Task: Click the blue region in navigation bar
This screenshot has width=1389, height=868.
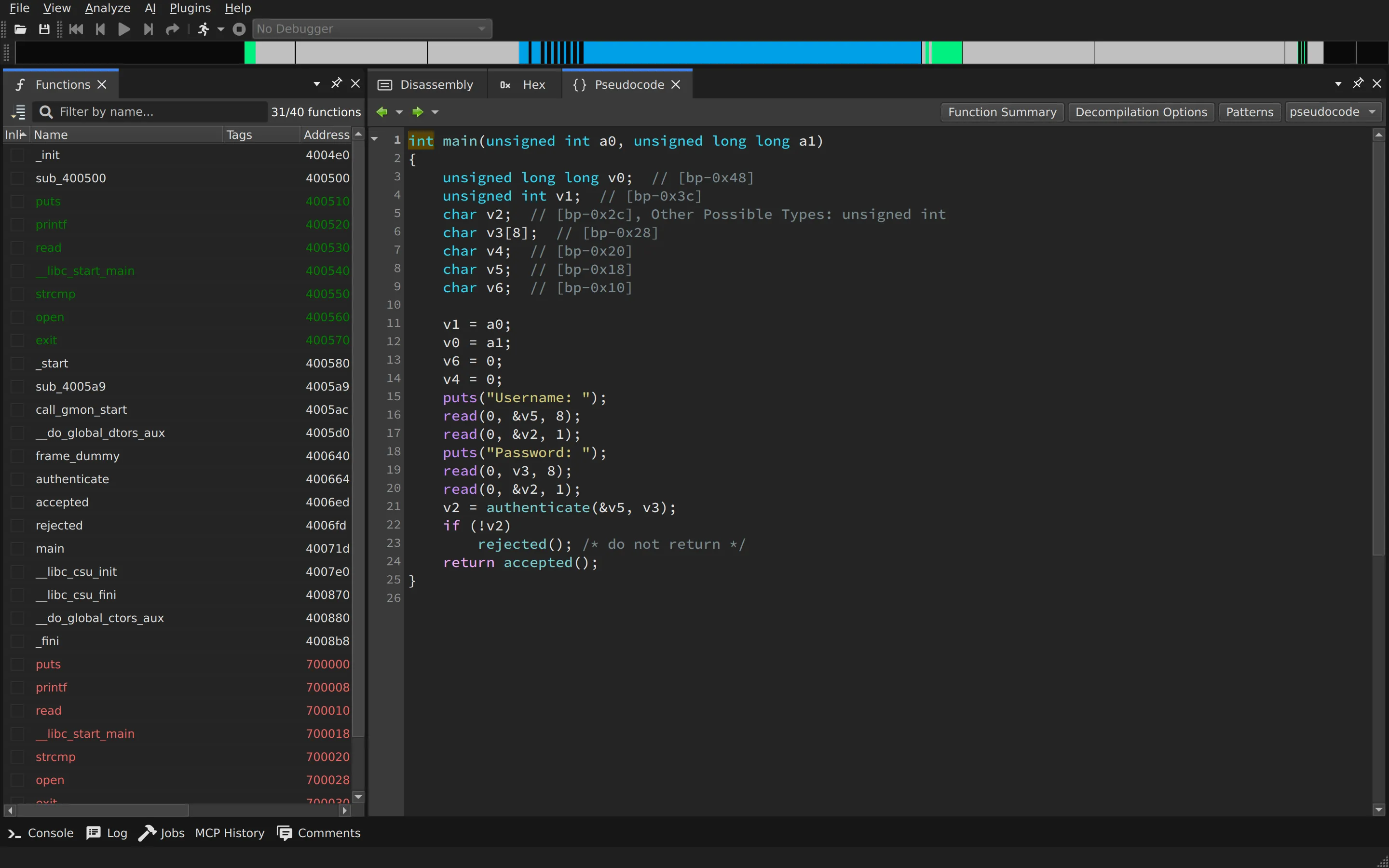Action: (x=752, y=52)
